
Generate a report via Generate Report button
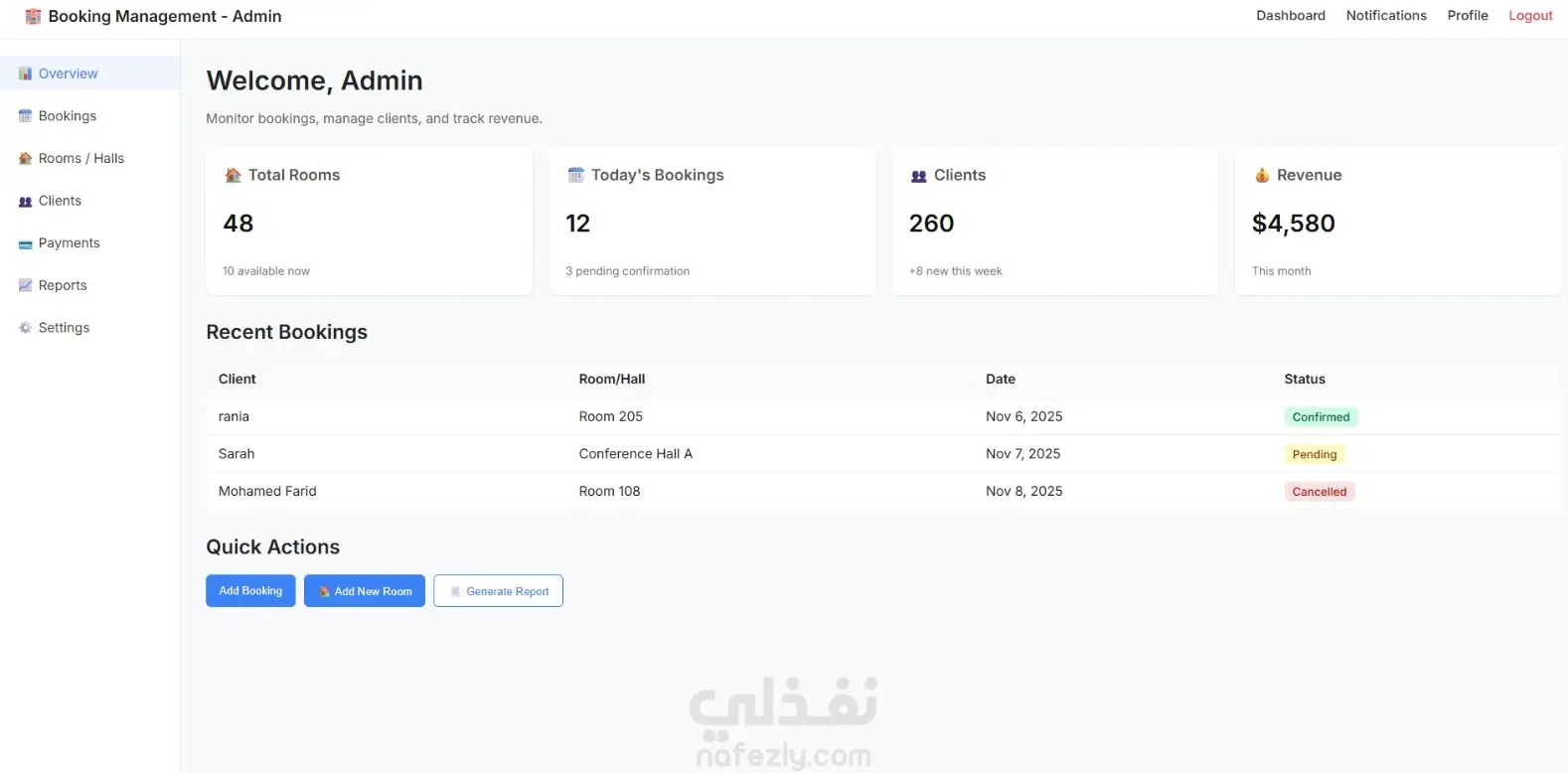(x=498, y=591)
